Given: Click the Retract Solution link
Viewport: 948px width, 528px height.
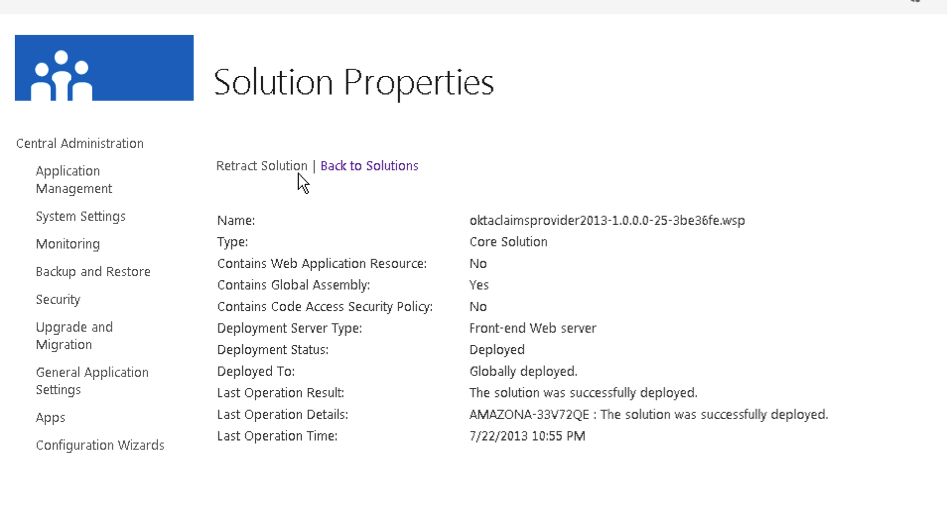Looking at the screenshot, I should coord(262,166).
